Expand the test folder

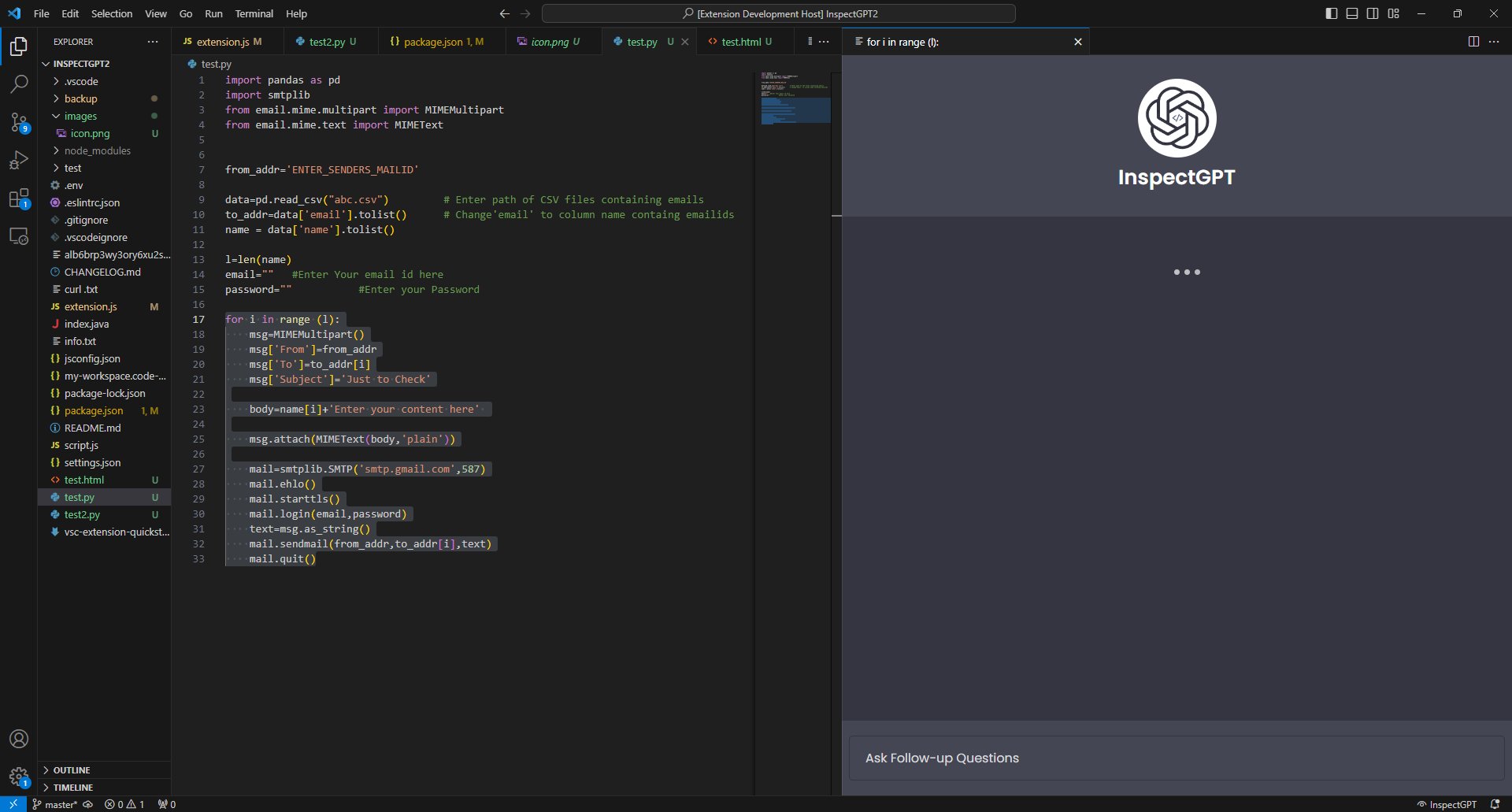coord(106,168)
